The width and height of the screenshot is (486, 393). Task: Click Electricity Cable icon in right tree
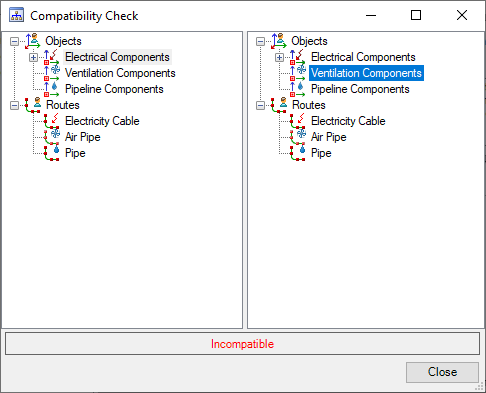[x=298, y=121]
